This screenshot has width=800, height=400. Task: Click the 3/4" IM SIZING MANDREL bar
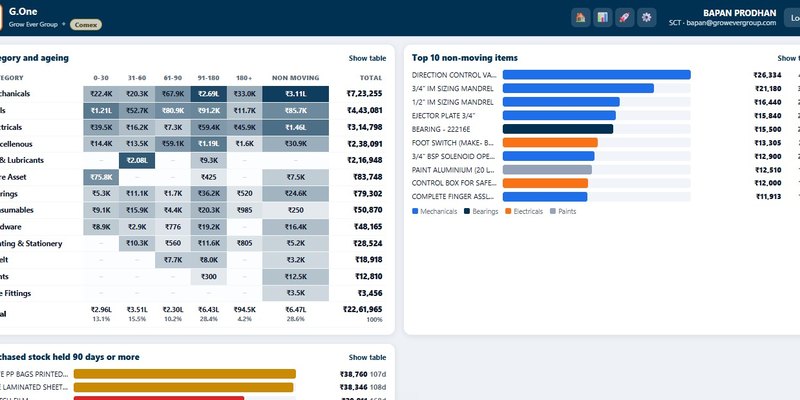coord(578,88)
